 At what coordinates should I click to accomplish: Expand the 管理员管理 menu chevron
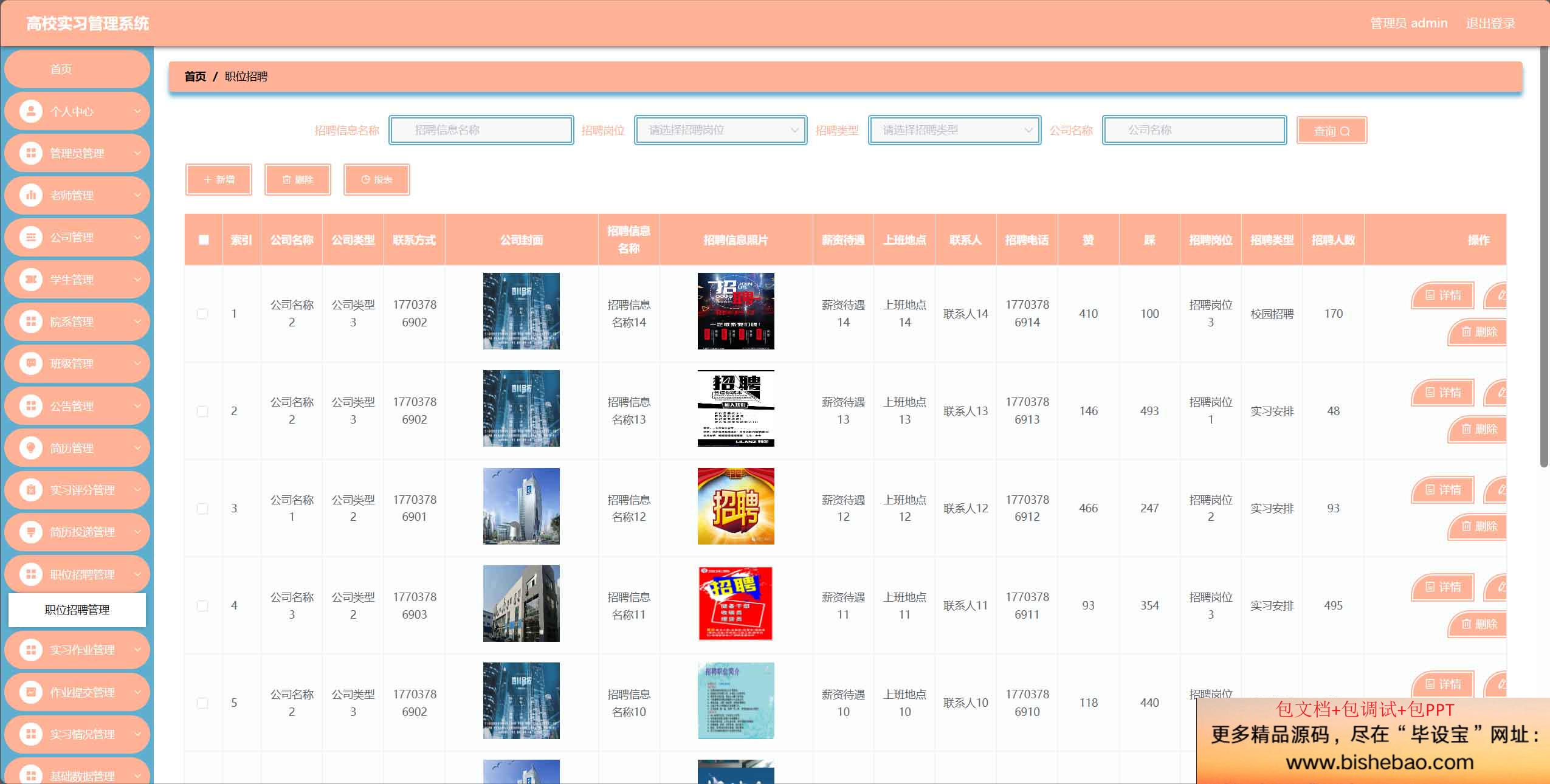tap(137, 153)
